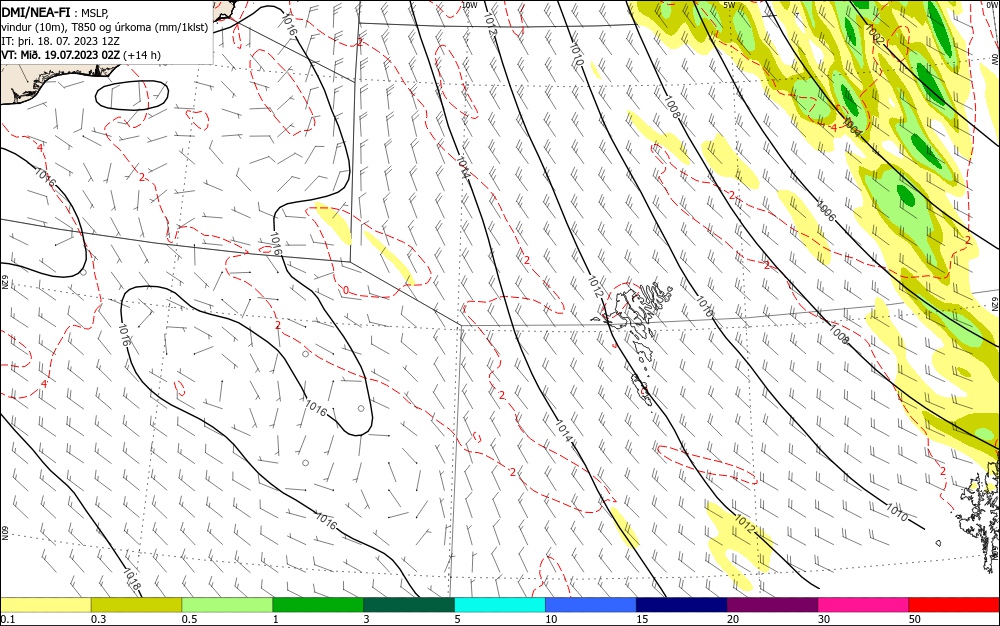
Task: Click the '0.3' legend value label
Action: pos(98,619)
